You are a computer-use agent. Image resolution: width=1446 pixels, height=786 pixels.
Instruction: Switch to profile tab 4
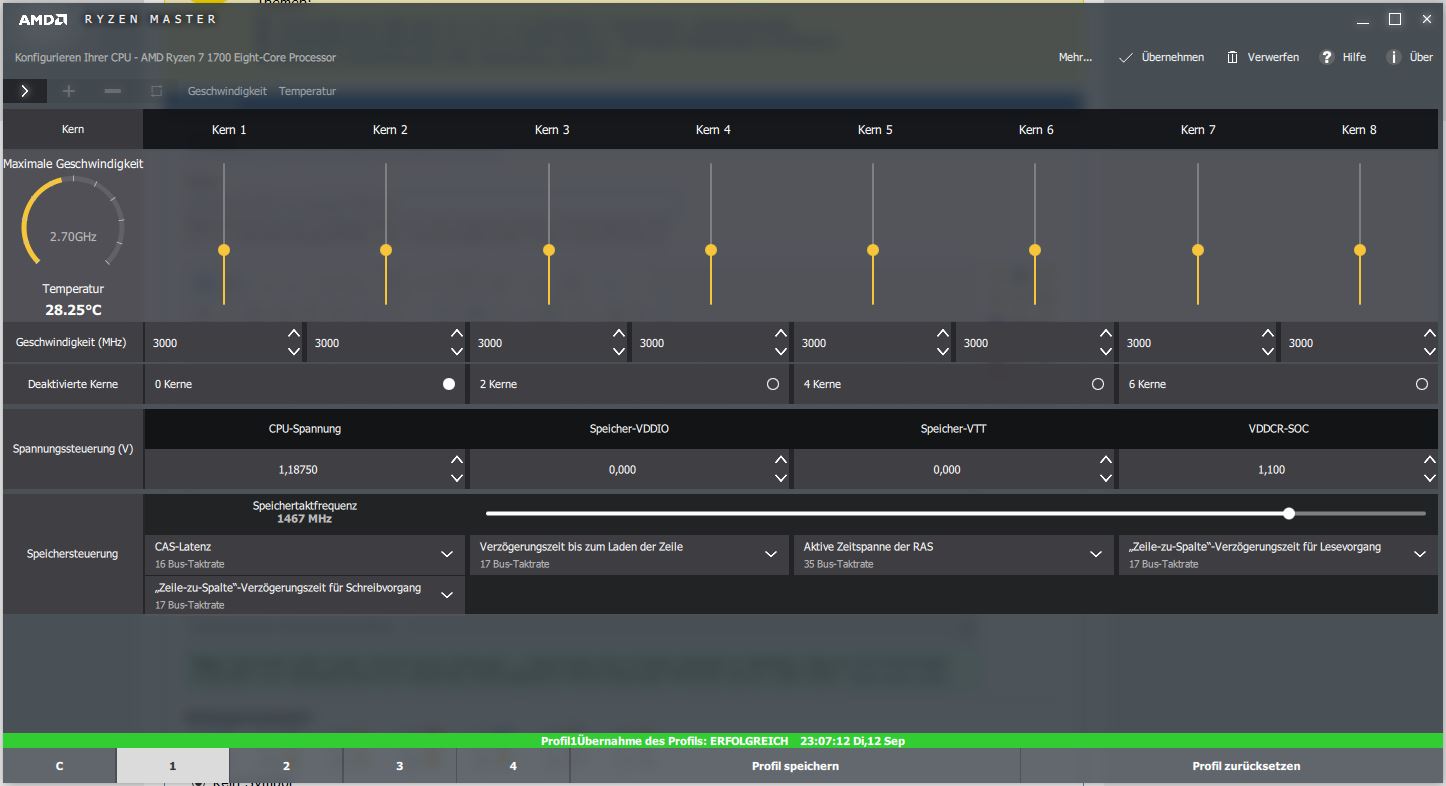pyautogui.click(x=513, y=766)
